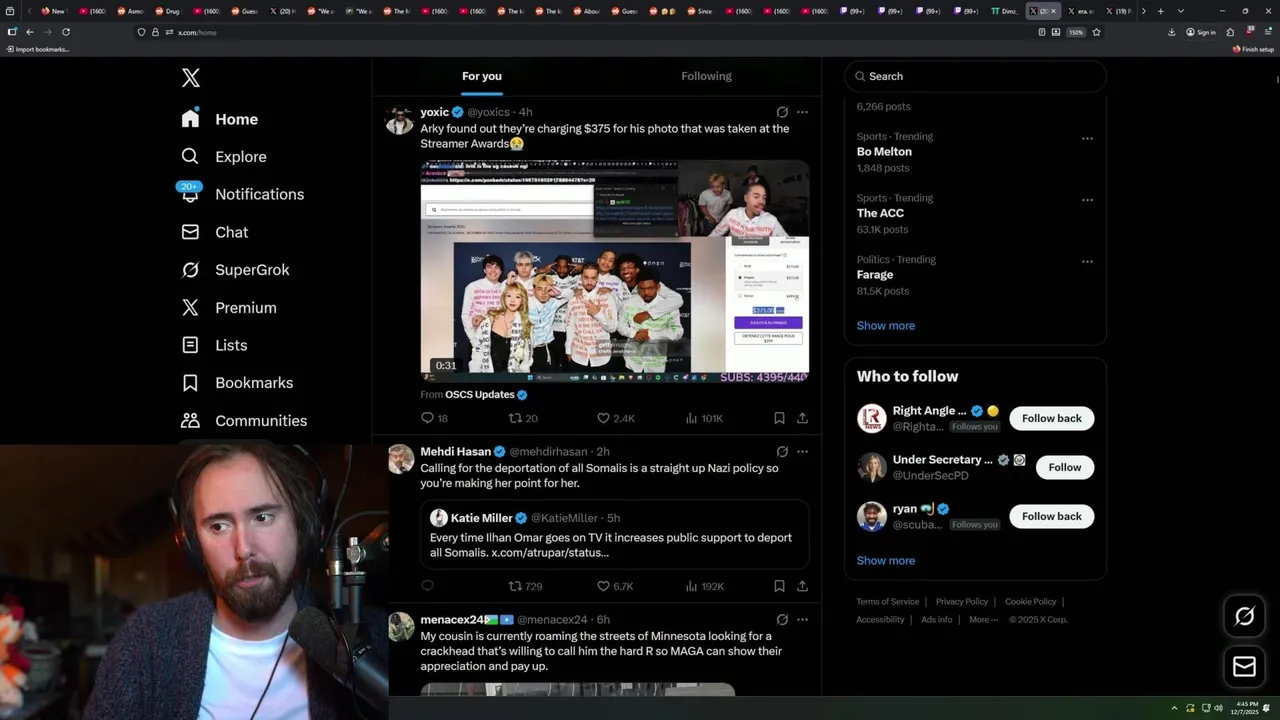1280x720 pixels.
Task: Open Terms of Service link
Action: point(887,601)
